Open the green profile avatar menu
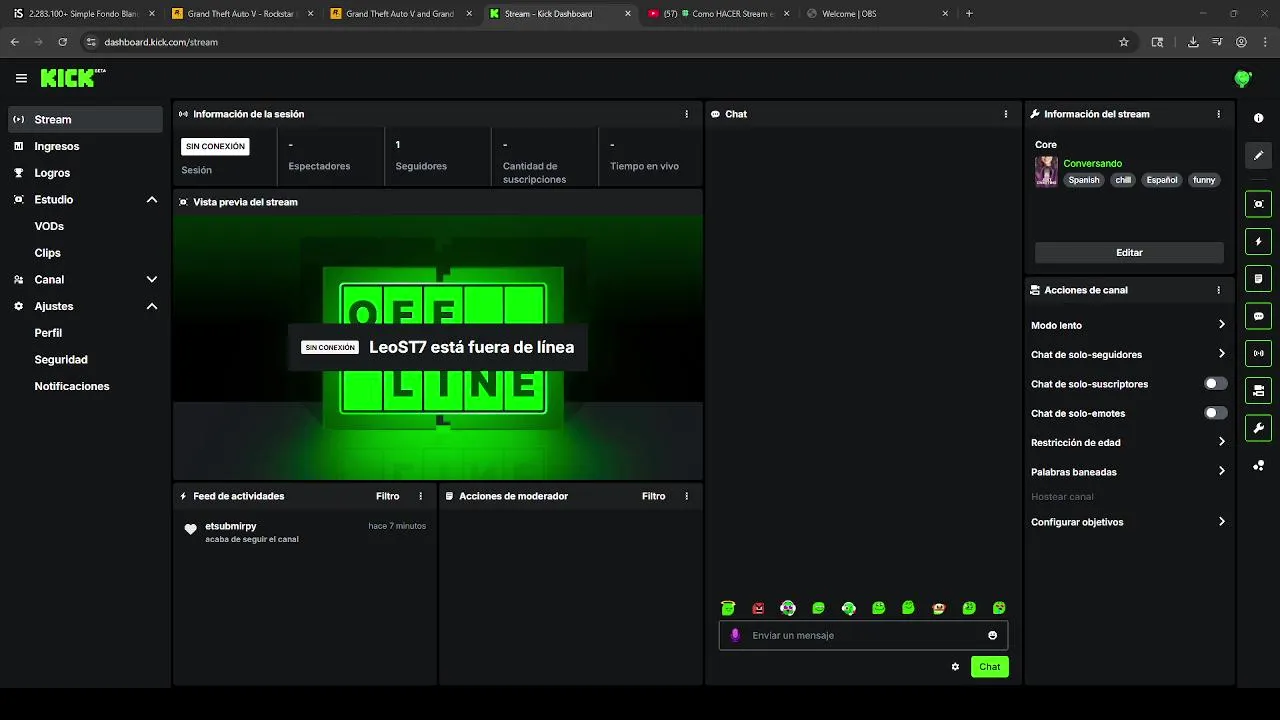This screenshot has width=1280, height=720. [1243, 78]
